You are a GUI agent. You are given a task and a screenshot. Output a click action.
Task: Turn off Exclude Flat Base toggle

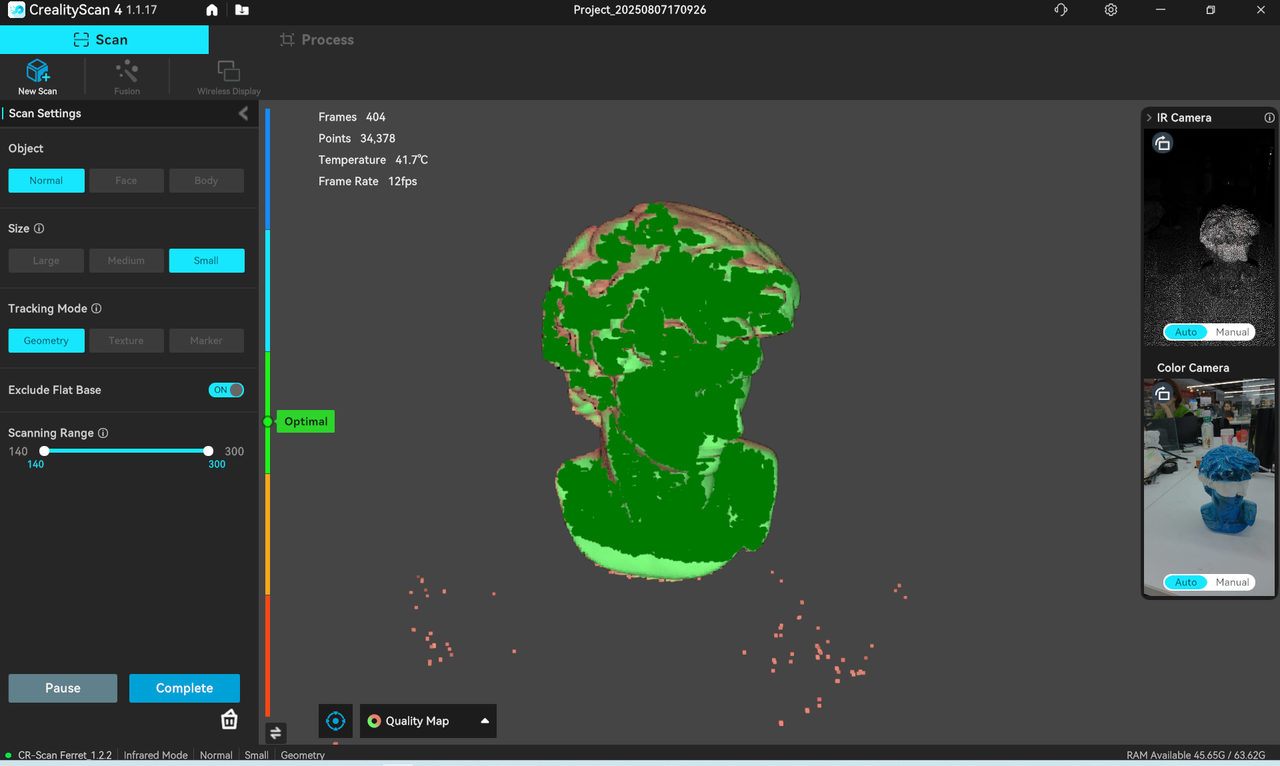pos(226,390)
